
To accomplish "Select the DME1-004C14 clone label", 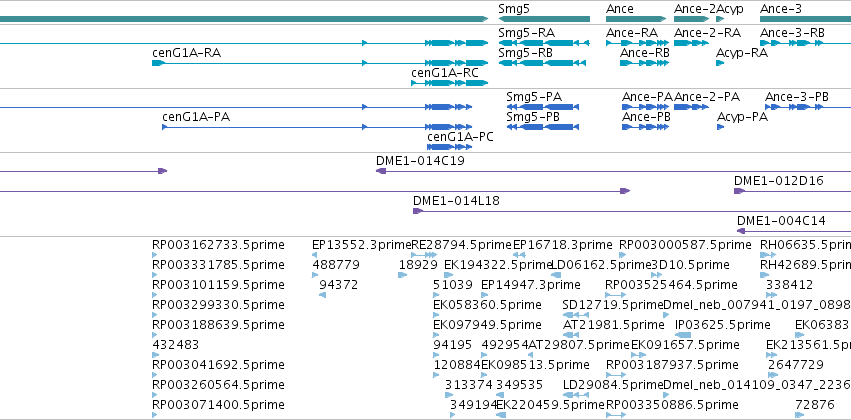I will (x=781, y=221).
